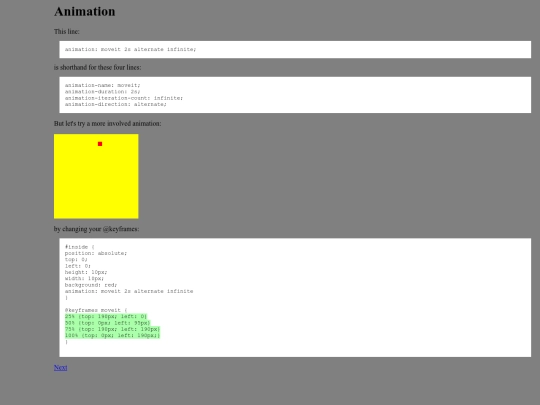This screenshot has height=405, width=540.
Task: Click the Animation heading
Action: [x=85, y=11]
